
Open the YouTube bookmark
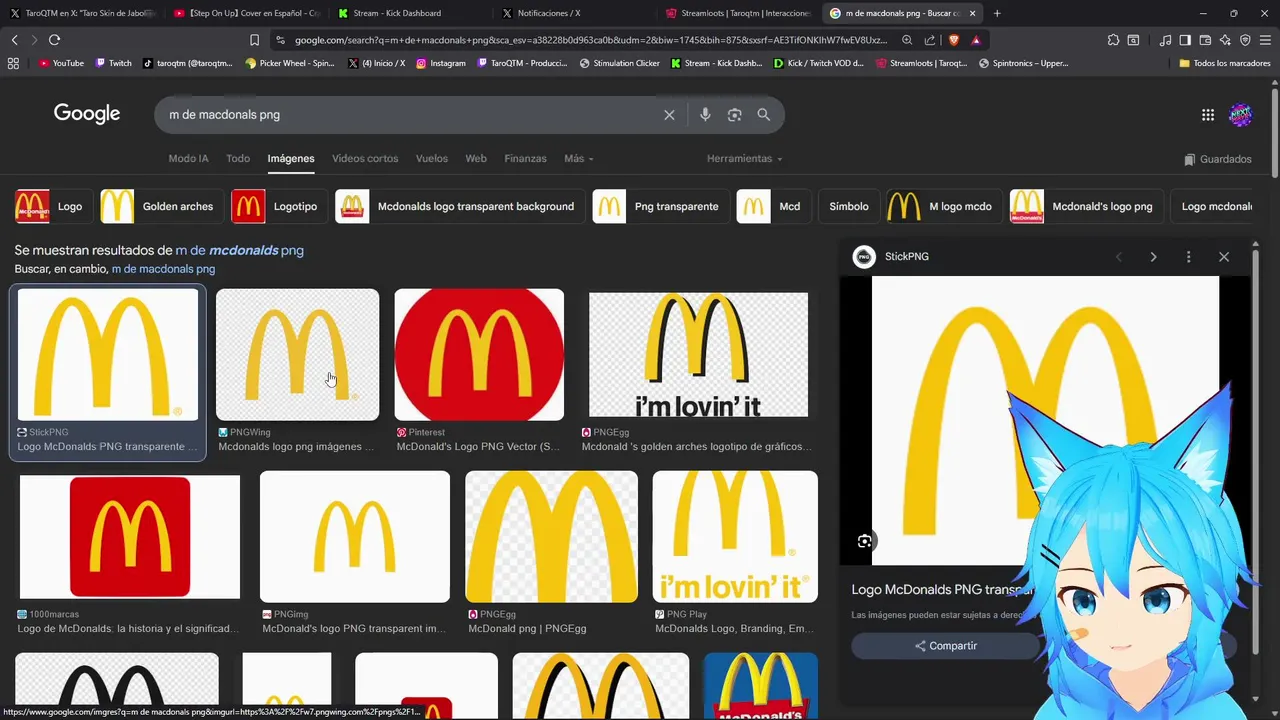tap(61, 63)
